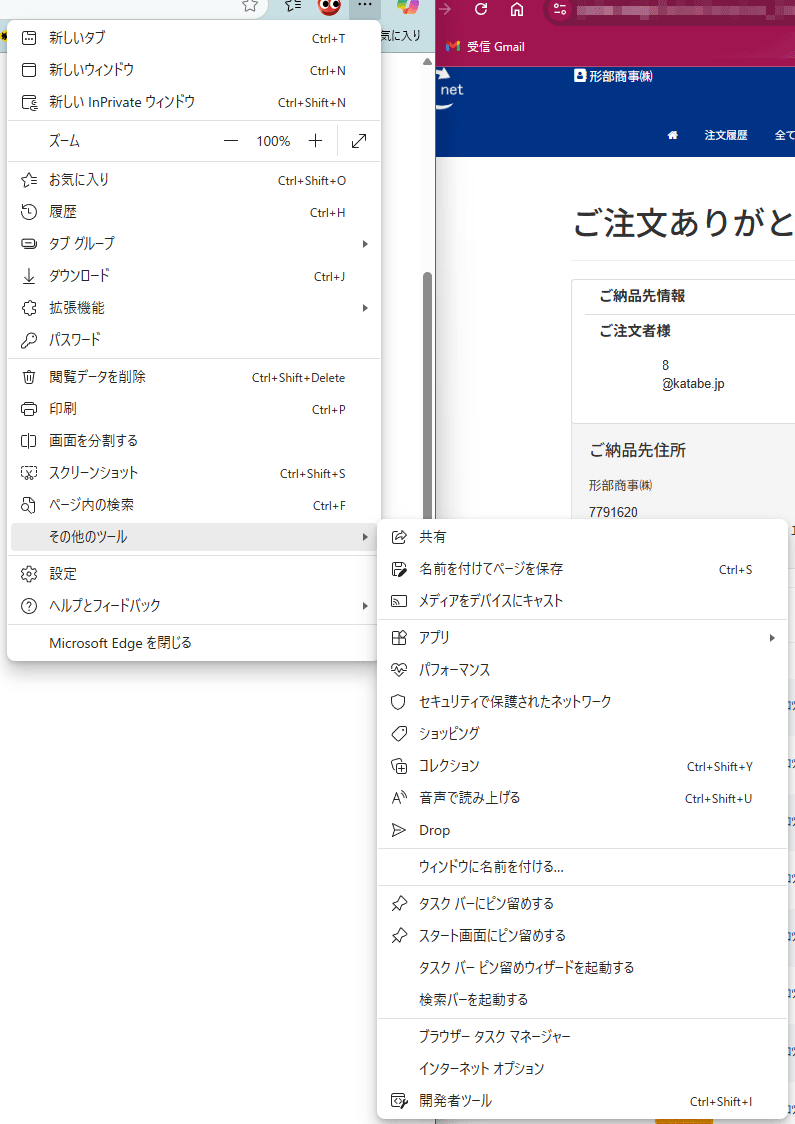795x1124 pixels.
Task: Click the 開発者ツール icon
Action: (399, 1101)
